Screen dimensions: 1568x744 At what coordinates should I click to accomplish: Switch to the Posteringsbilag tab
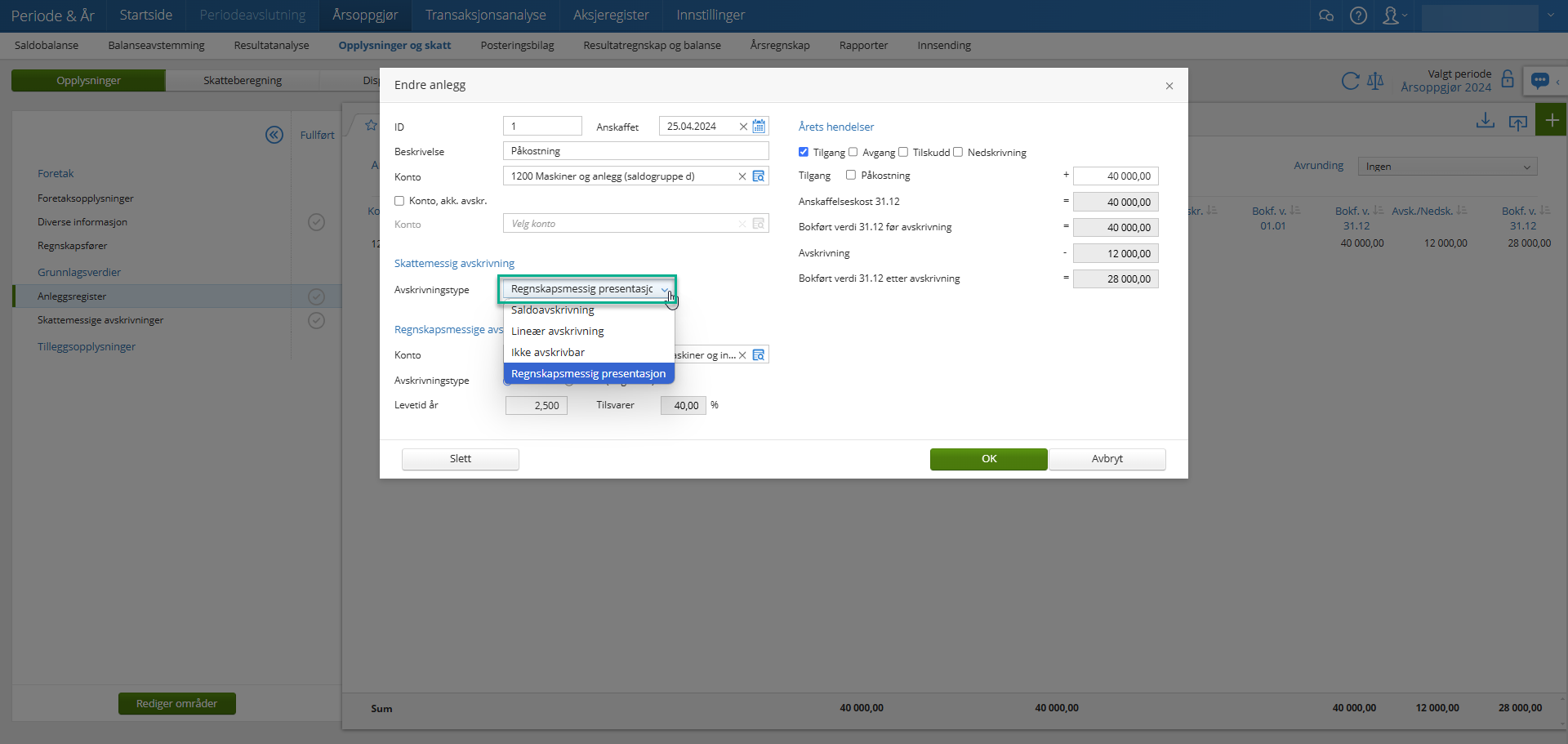point(517,46)
